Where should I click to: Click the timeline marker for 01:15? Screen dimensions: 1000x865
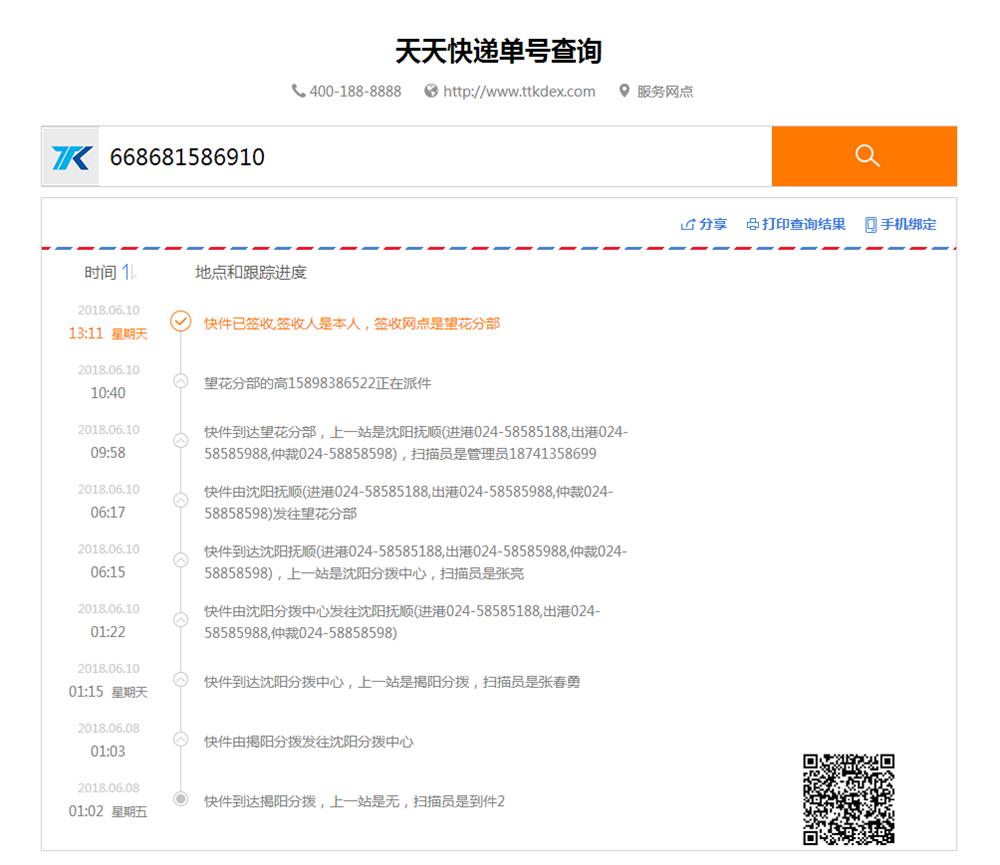[x=181, y=679]
